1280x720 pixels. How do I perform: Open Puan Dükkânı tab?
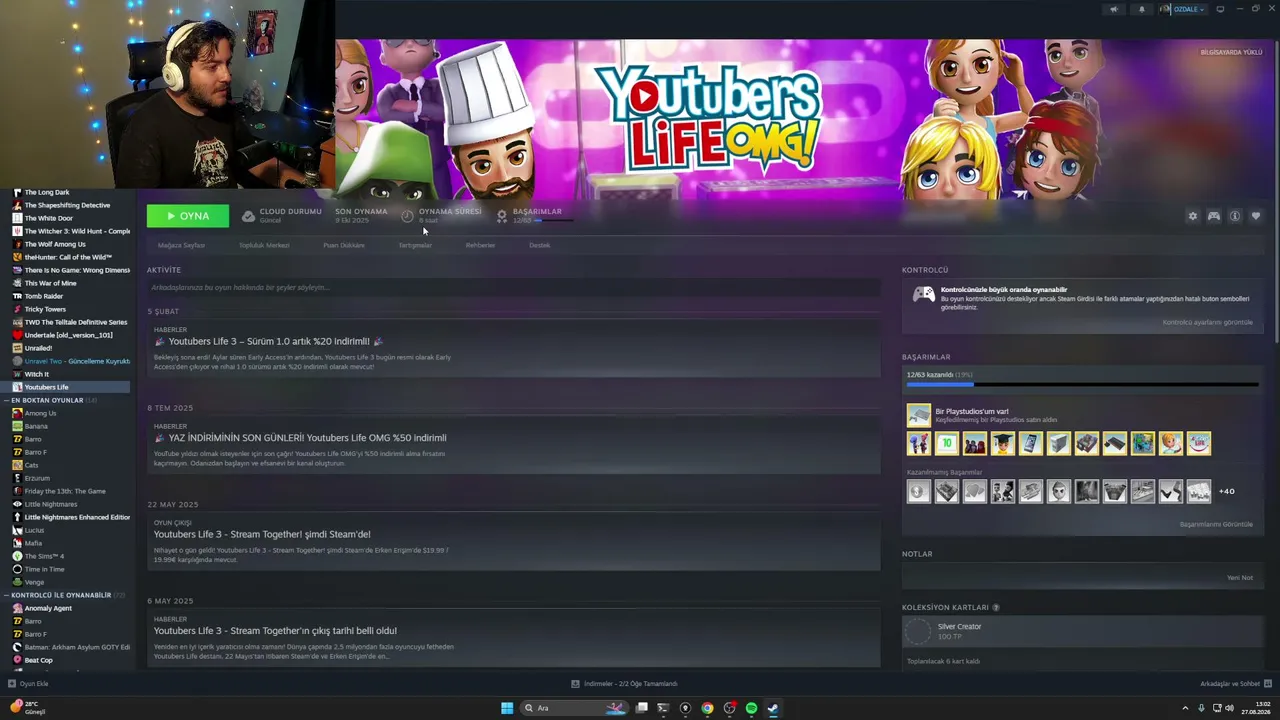click(344, 245)
